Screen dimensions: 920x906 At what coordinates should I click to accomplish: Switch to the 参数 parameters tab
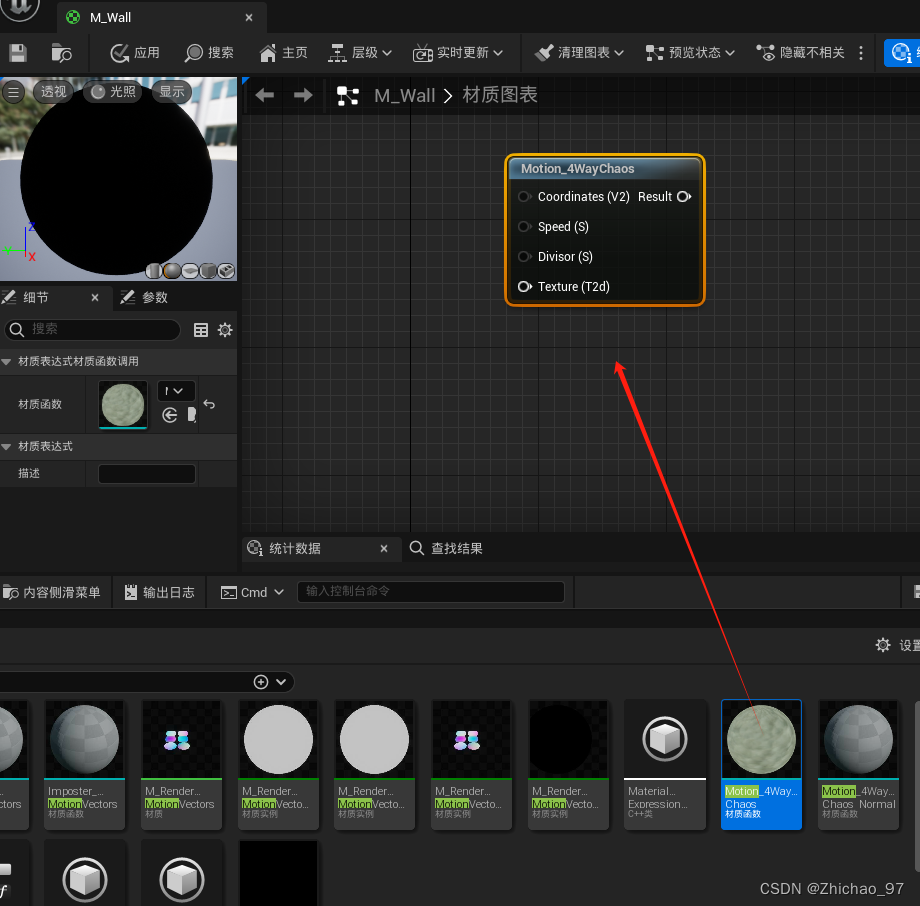[145, 298]
